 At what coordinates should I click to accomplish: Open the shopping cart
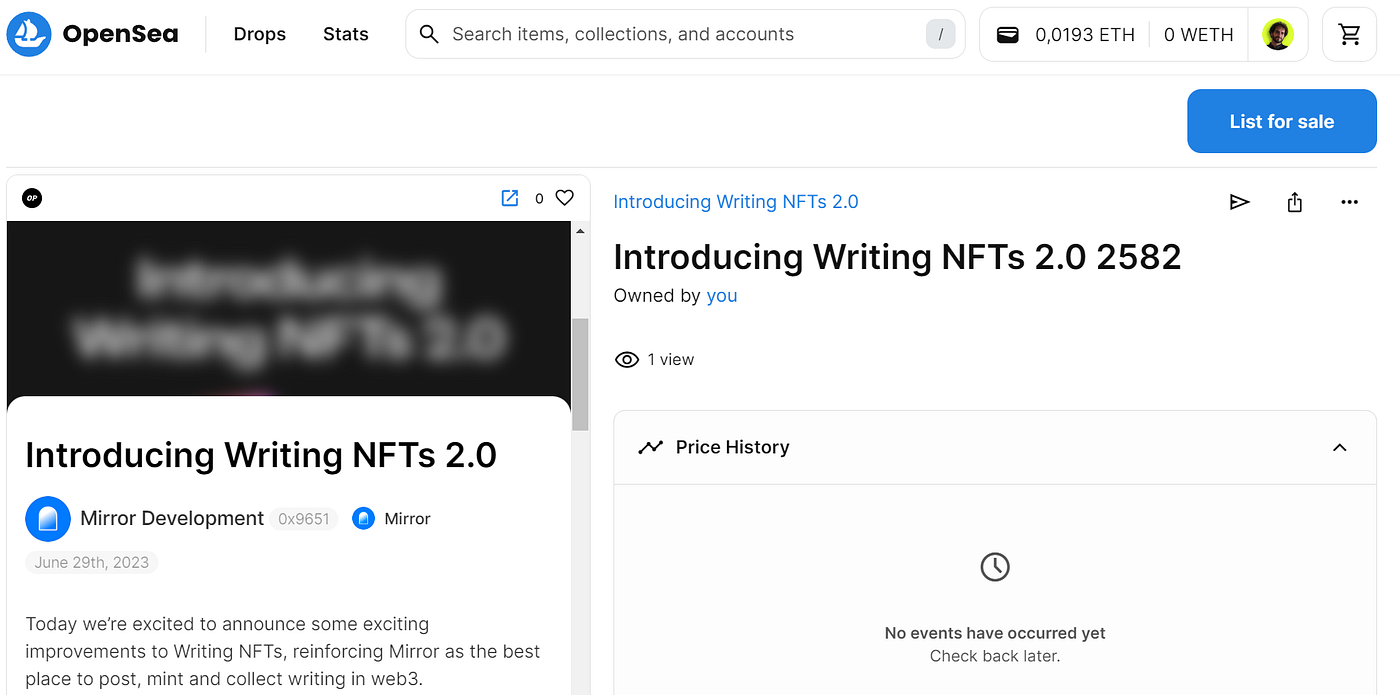coord(1350,35)
